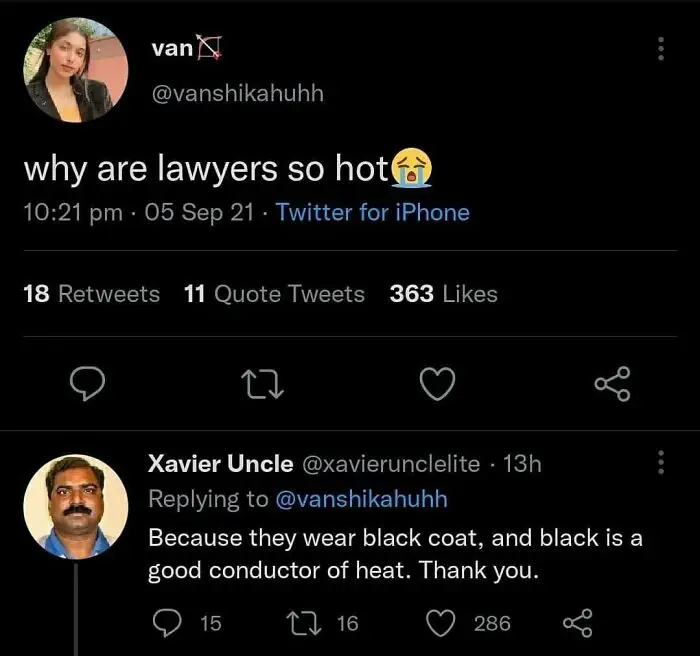Retweet the main tweet via arrows icon

pyautogui.click(x=262, y=384)
